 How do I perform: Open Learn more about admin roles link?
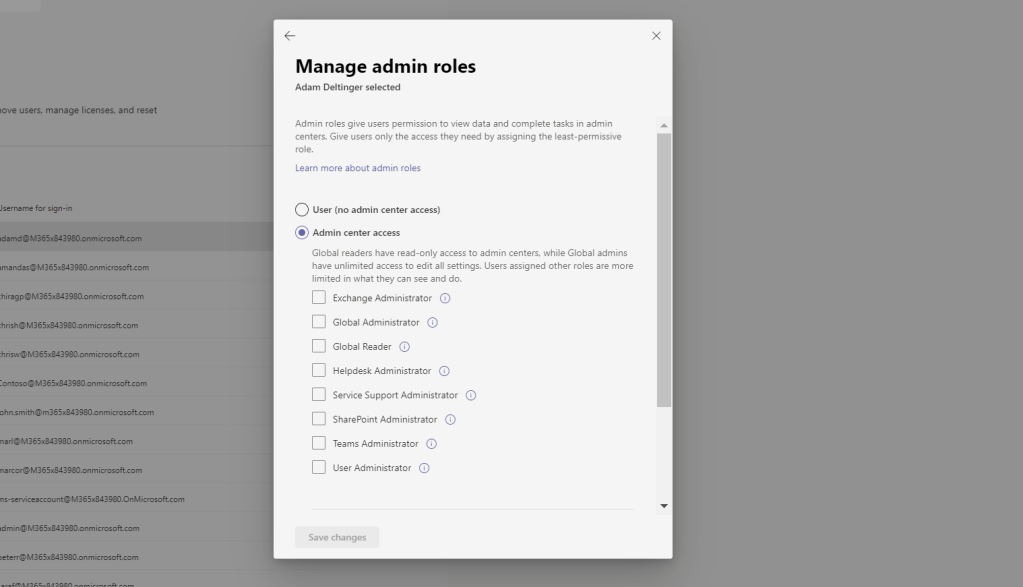tap(357, 168)
